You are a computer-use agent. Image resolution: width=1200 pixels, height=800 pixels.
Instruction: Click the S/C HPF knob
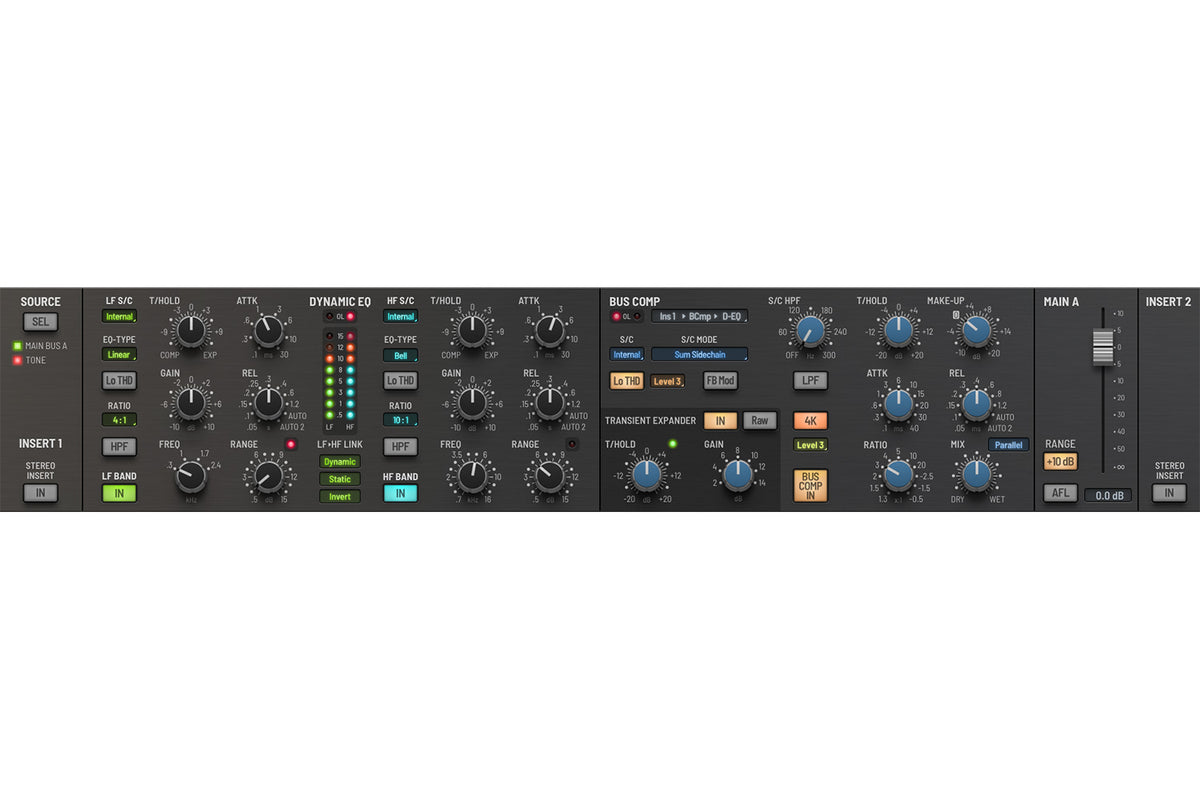[811, 330]
